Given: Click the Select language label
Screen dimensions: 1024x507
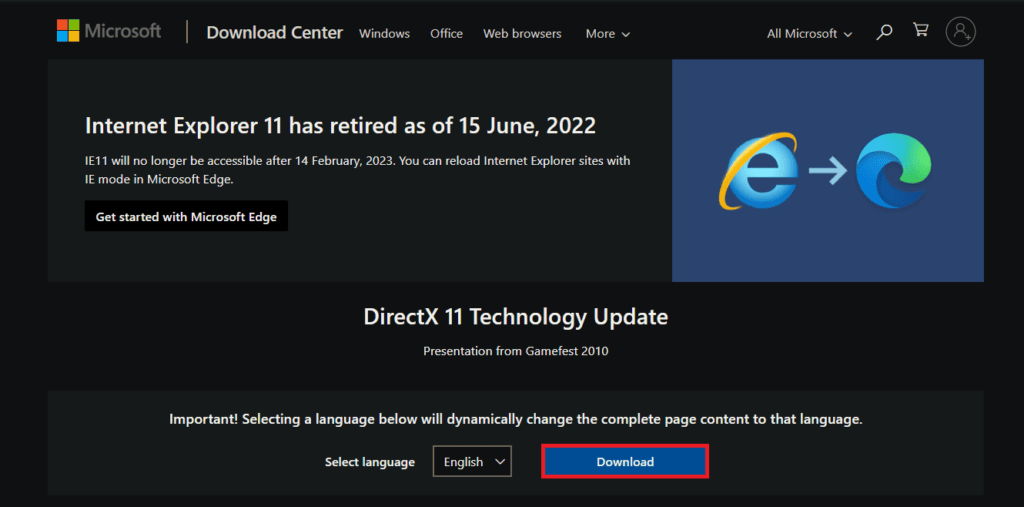Looking at the screenshot, I should tap(370, 462).
